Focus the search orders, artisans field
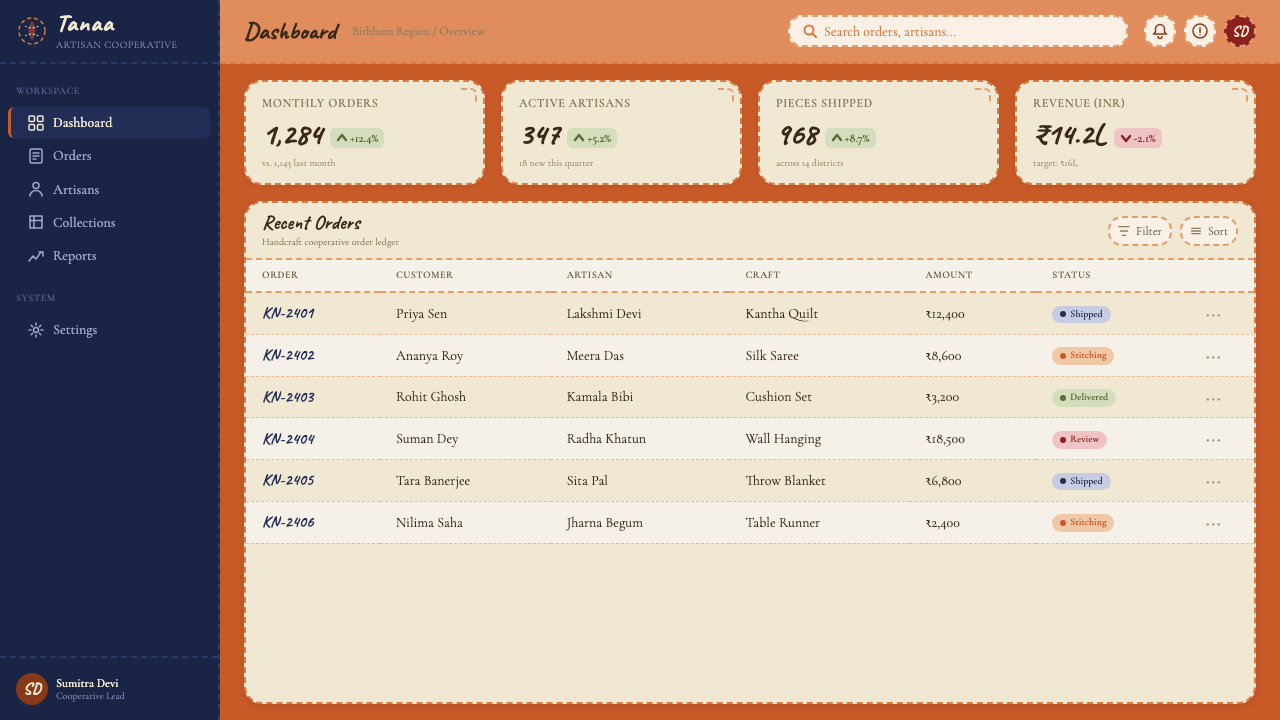The width and height of the screenshot is (1280, 720). [x=958, y=31]
